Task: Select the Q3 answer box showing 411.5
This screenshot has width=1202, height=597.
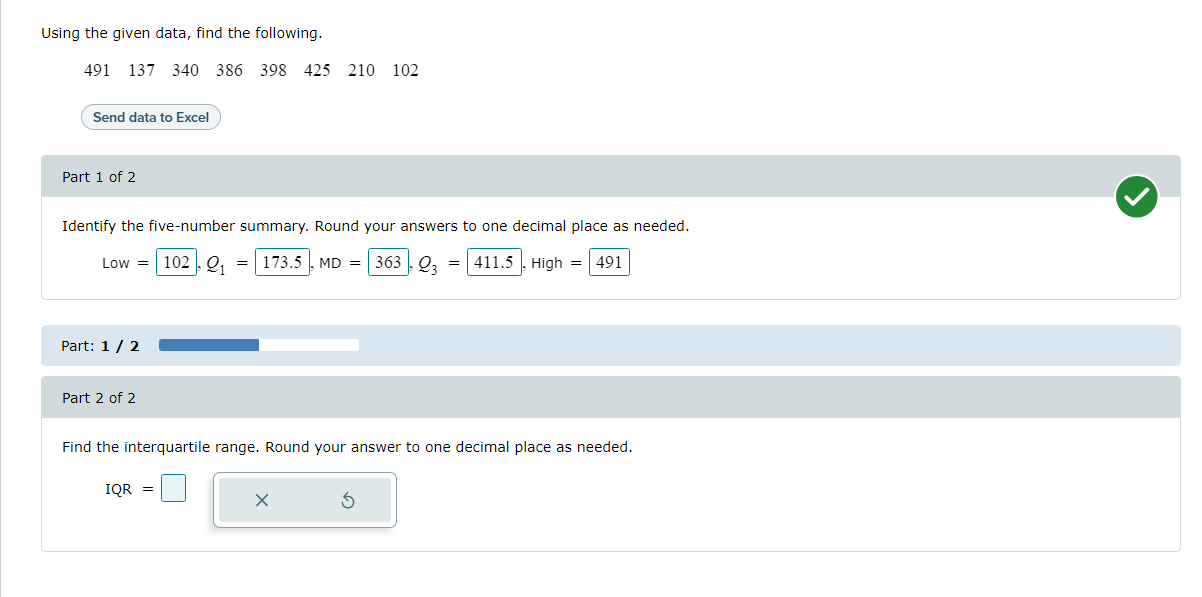Action: pyautogui.click(x=494, y=261)
